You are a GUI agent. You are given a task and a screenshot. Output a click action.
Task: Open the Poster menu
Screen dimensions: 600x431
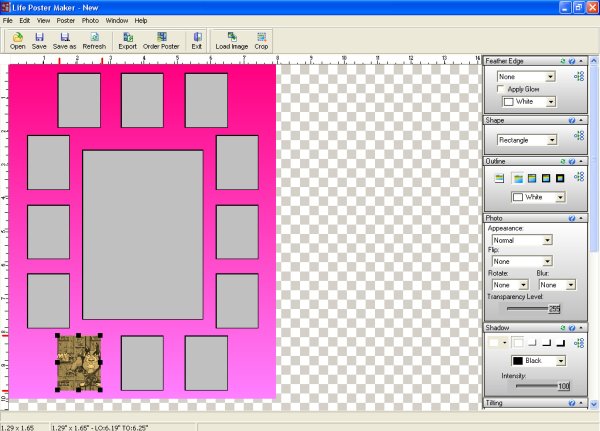(66, 20)
